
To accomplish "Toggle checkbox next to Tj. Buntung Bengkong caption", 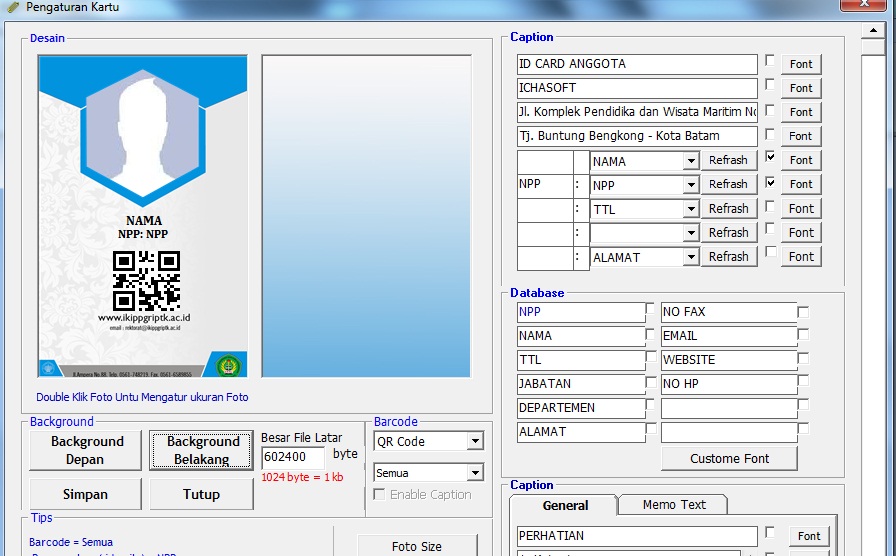I will (770, 133).
